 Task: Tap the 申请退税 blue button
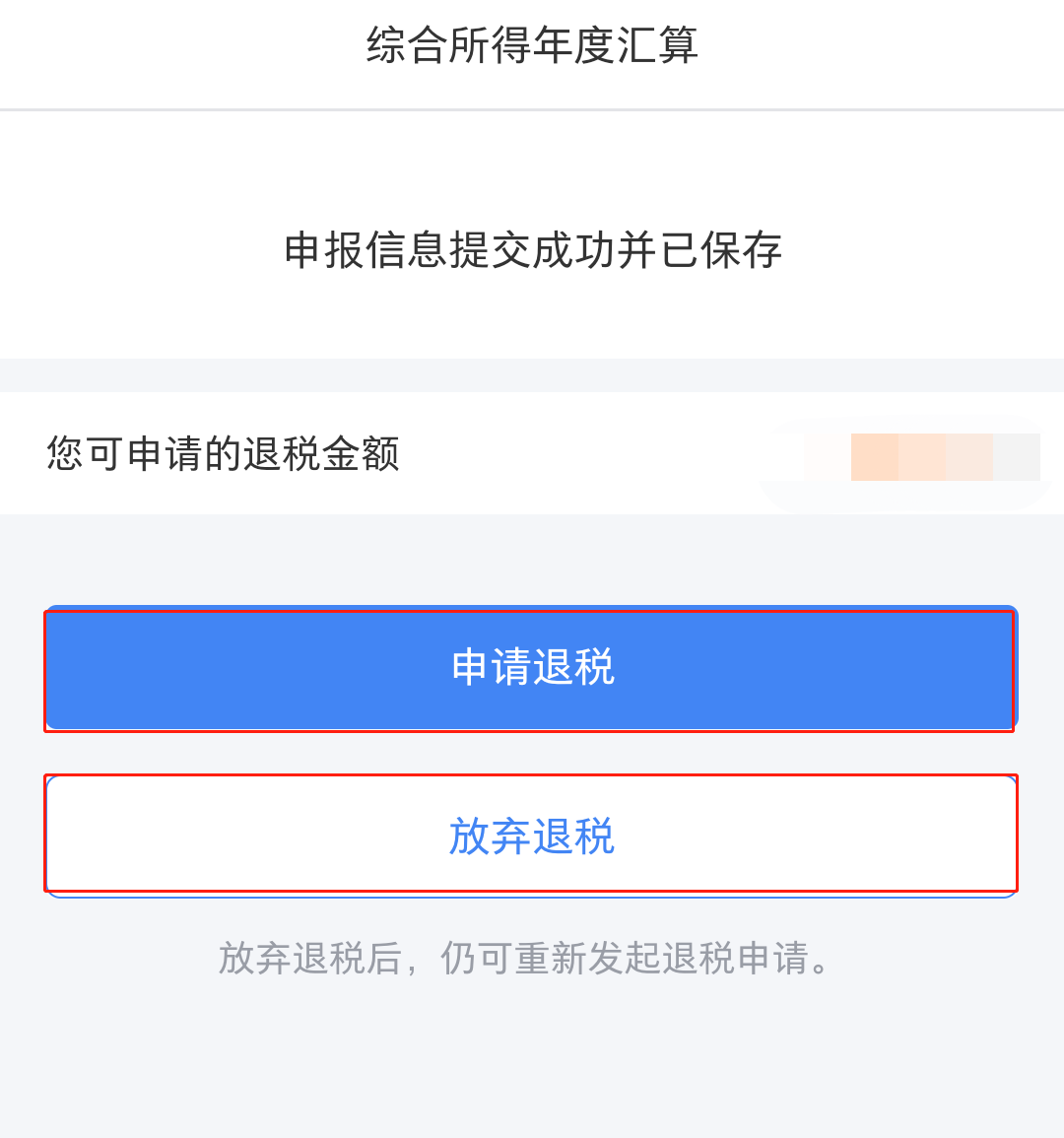[532, 668]
